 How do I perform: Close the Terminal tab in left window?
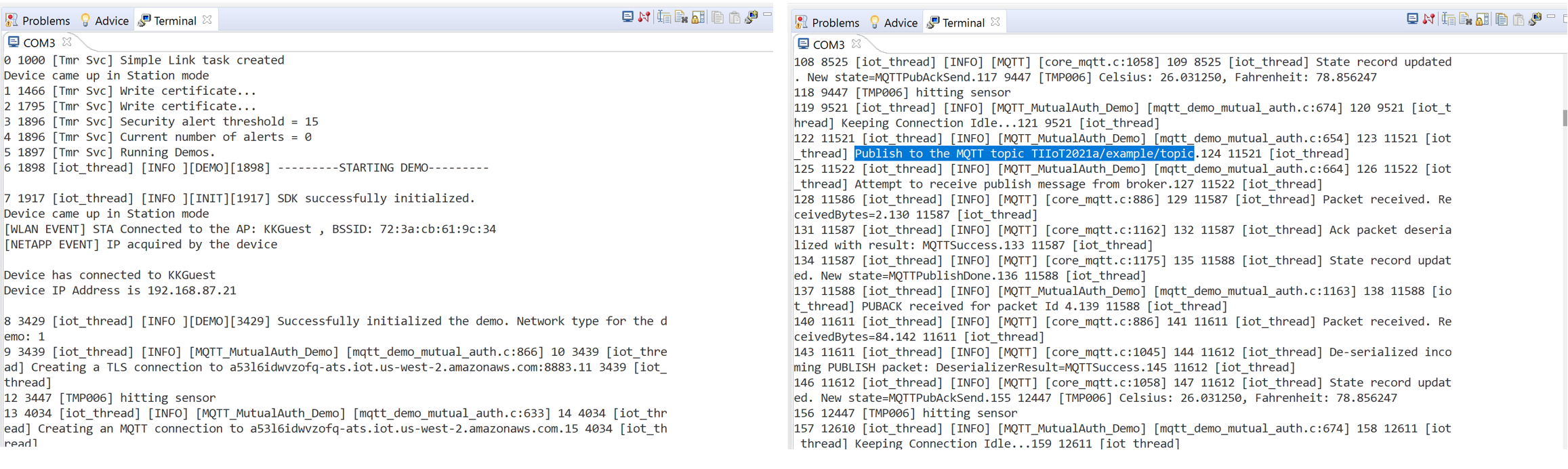207,20
